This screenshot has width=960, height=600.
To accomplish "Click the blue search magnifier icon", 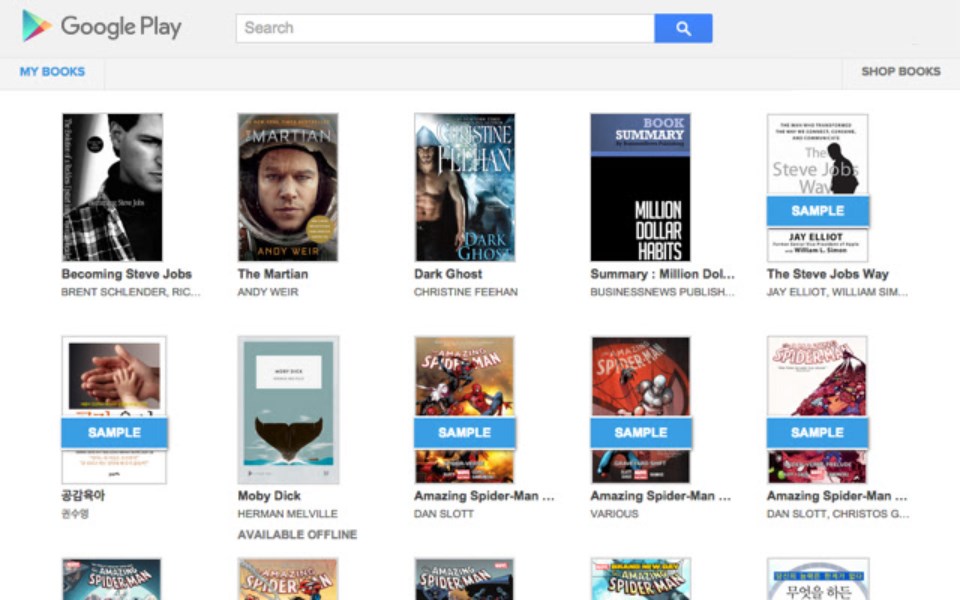I will click(x=683, y=28).
